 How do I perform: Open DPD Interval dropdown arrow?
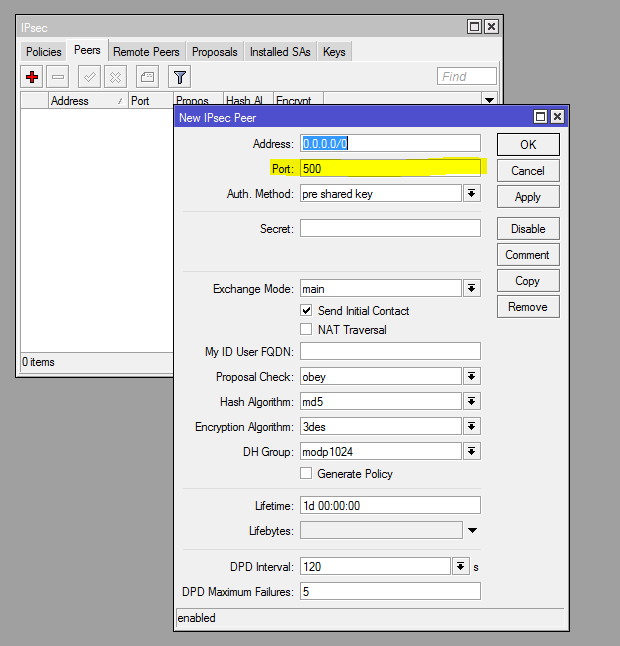click(x=461, y=566)
